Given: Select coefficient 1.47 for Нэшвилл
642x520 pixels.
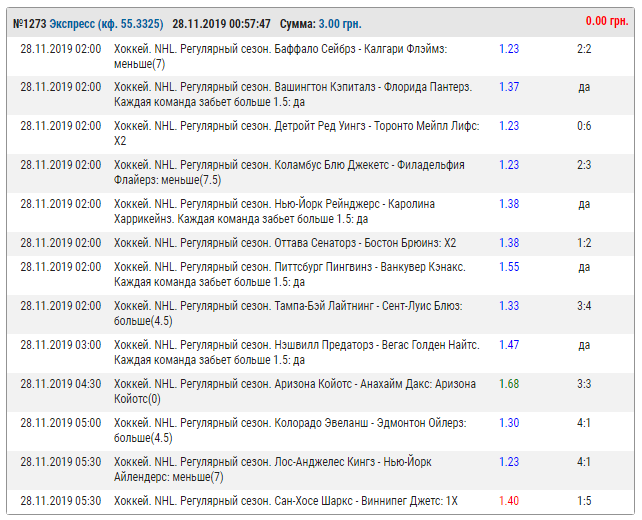Looking at the screenshot, I should (x=509, y=344).
